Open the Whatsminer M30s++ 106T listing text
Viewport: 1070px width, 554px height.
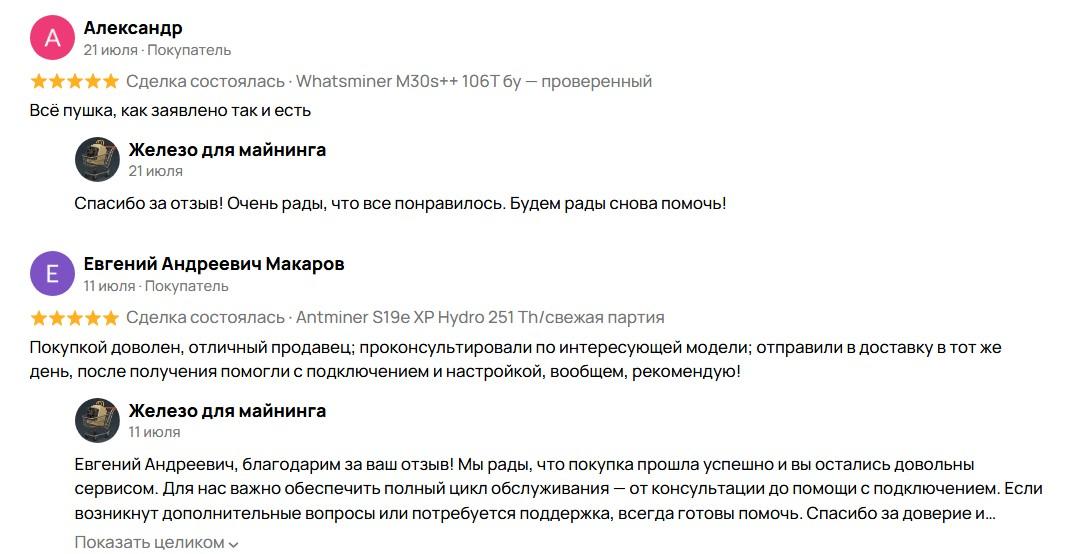pos(474,81)
